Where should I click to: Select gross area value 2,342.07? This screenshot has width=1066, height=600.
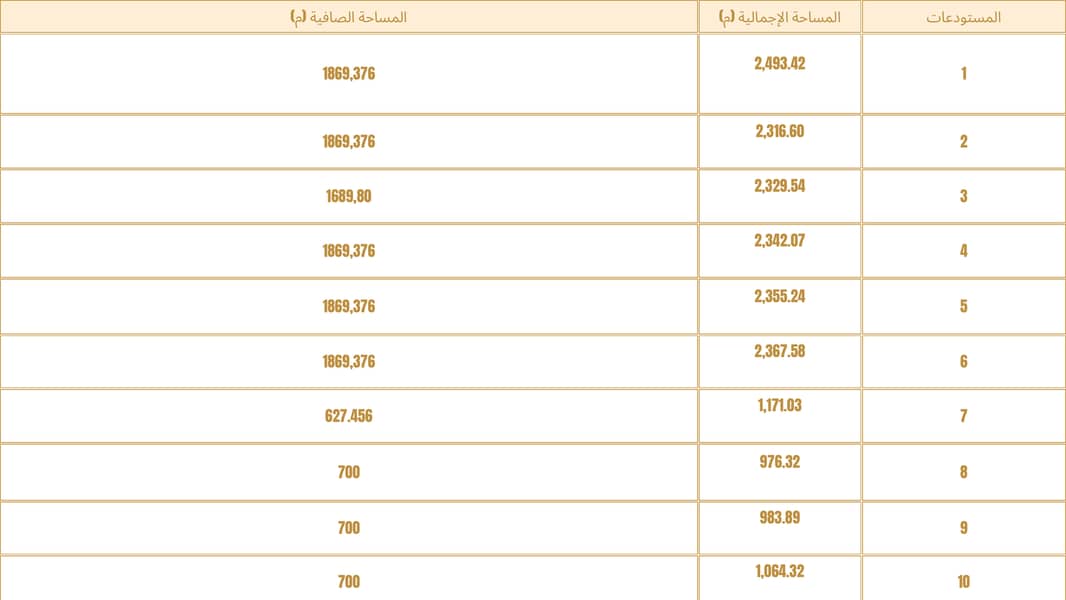point(780,241)
